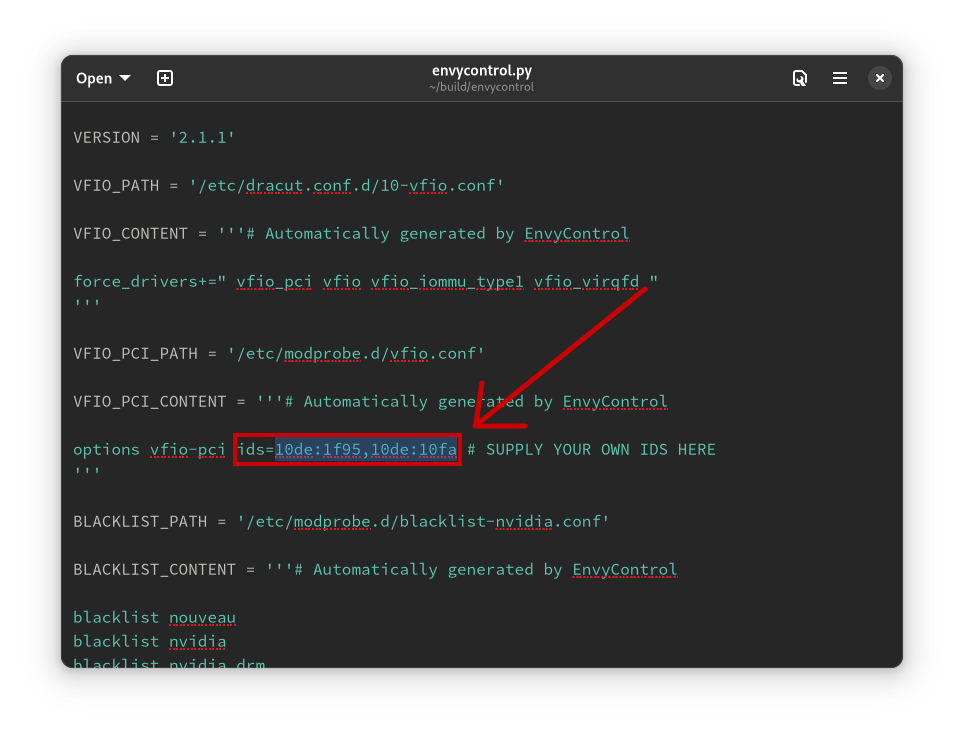Select the highlighted device ids inside red box
The height and width of the screenshot is (735, 964).
pos(365,449)
